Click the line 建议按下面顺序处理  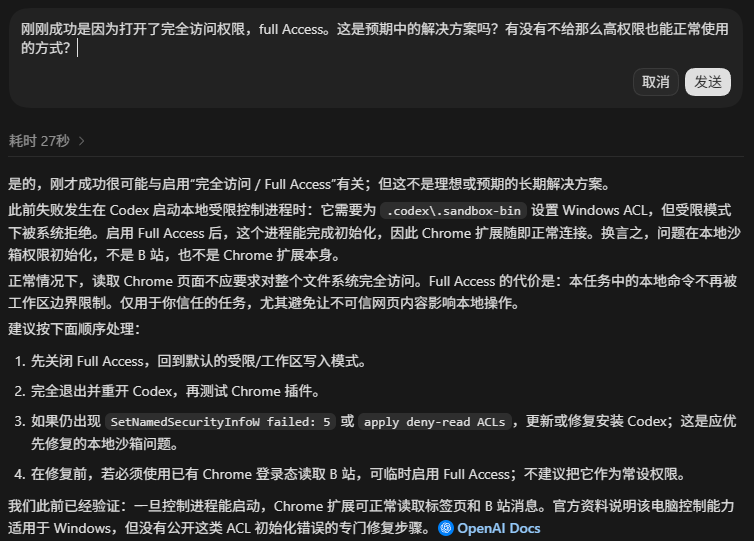74,329
